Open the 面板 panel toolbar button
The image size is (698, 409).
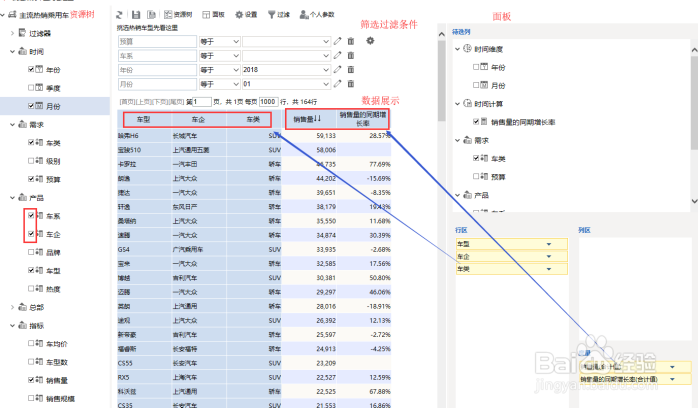(x=214, y=15)
